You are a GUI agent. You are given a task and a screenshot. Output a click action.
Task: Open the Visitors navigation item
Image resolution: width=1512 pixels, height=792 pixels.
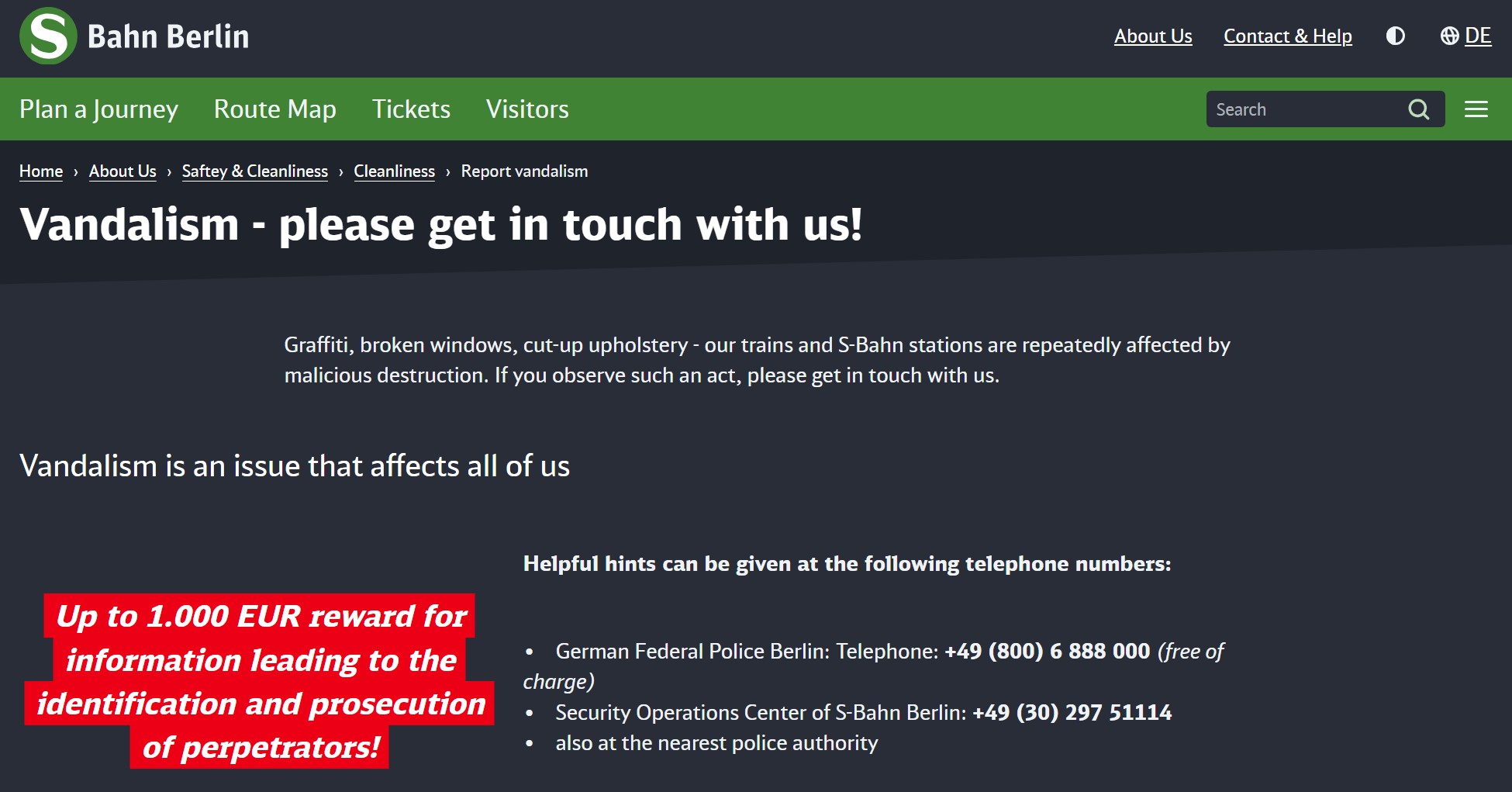coord(527,109)
